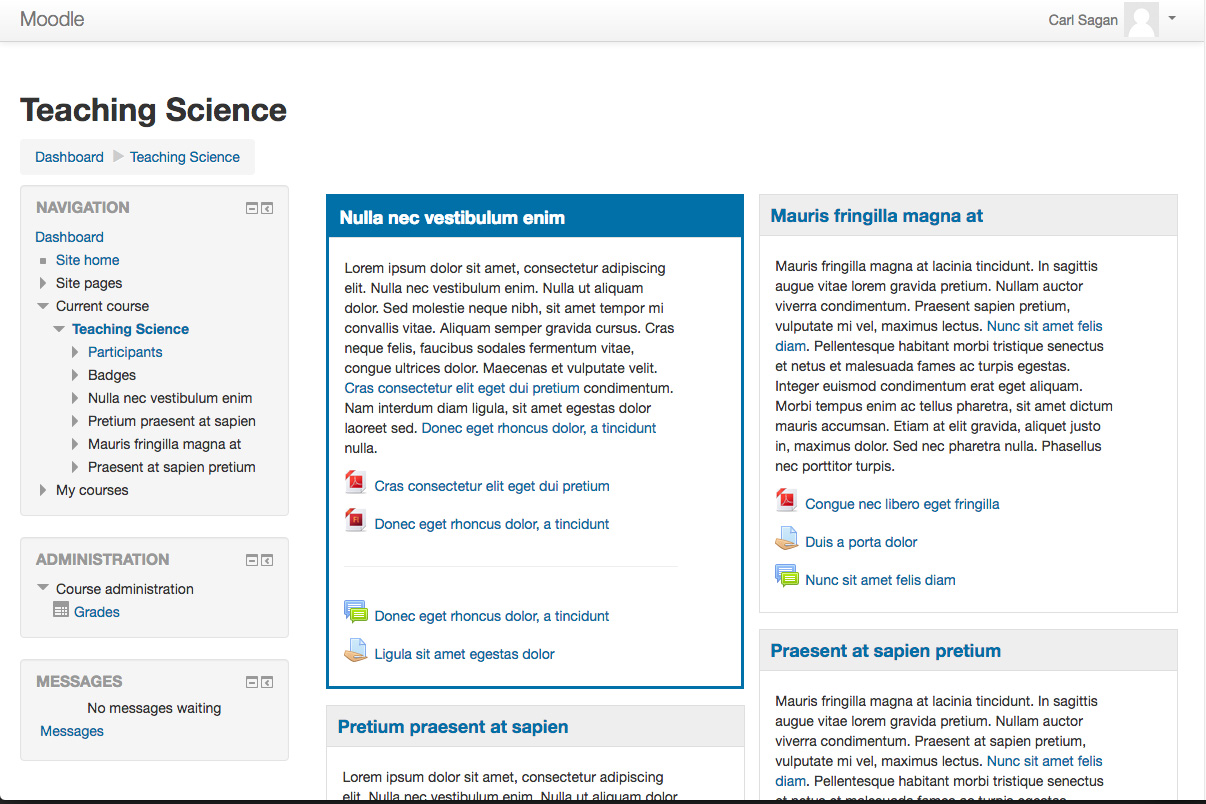
Task: Click assignment icon beside Ligula sit amet egestas
Action: pyautogui.click(x=355, y=651)
